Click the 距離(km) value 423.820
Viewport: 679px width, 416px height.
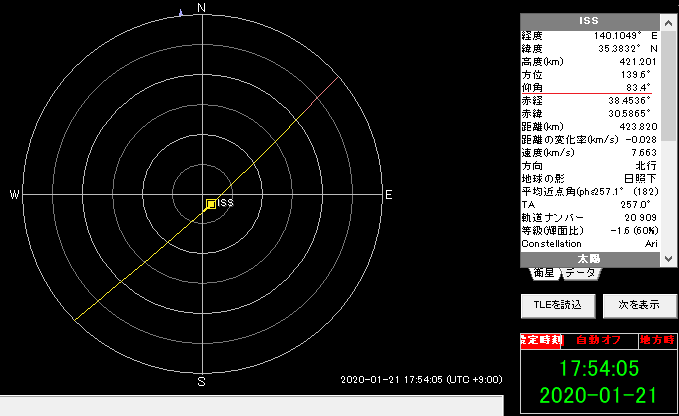click(x=638, y=127)
